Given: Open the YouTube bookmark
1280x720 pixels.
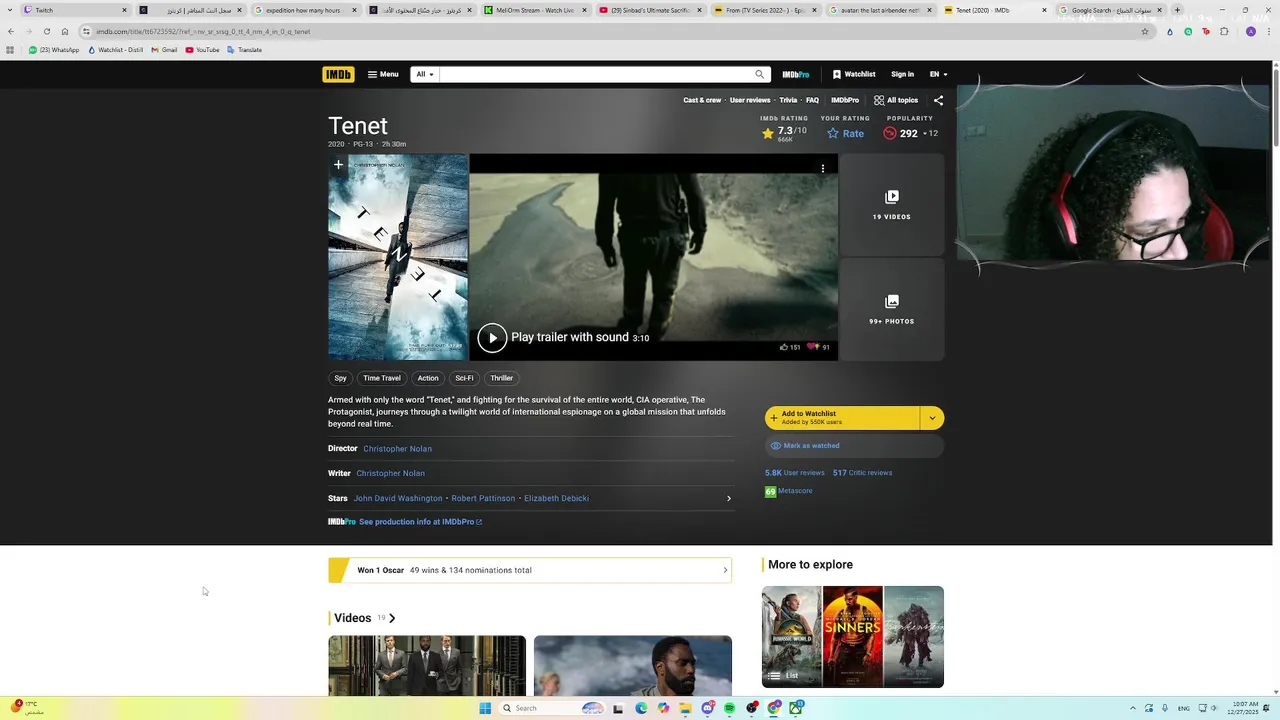Looking at the screenshot, I should point(202,50).
